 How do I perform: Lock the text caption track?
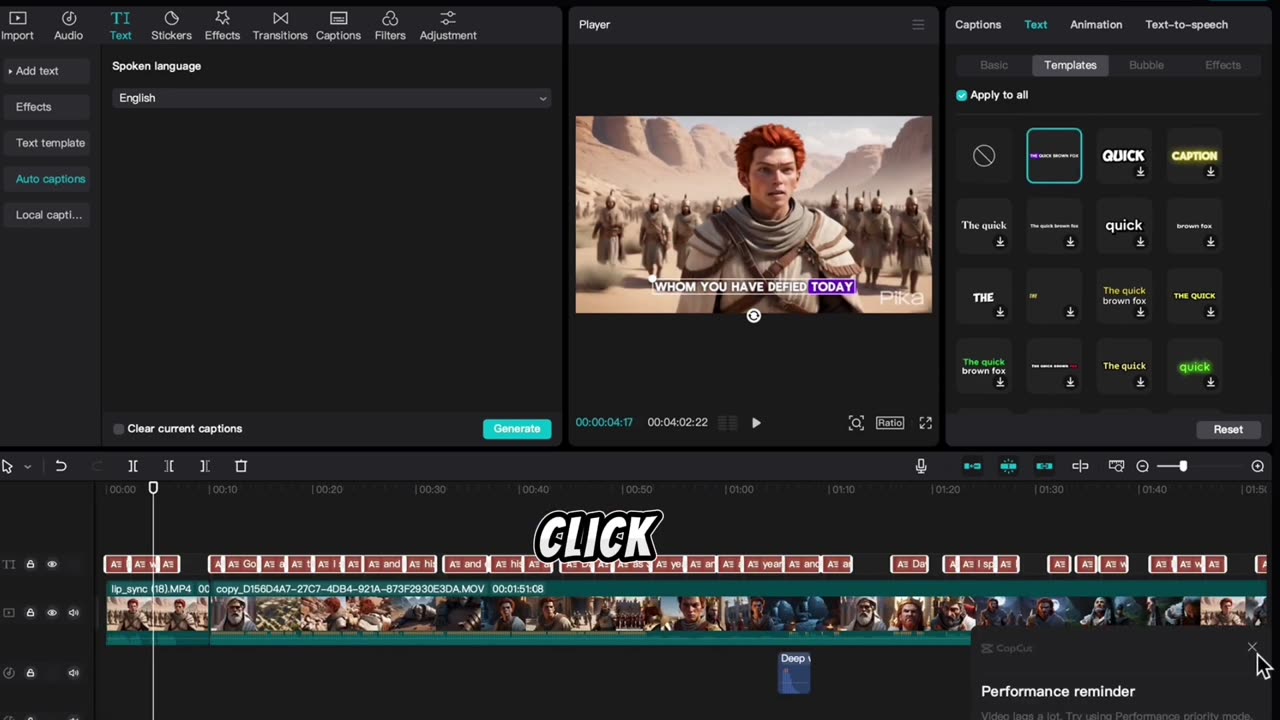click(30, 564)
